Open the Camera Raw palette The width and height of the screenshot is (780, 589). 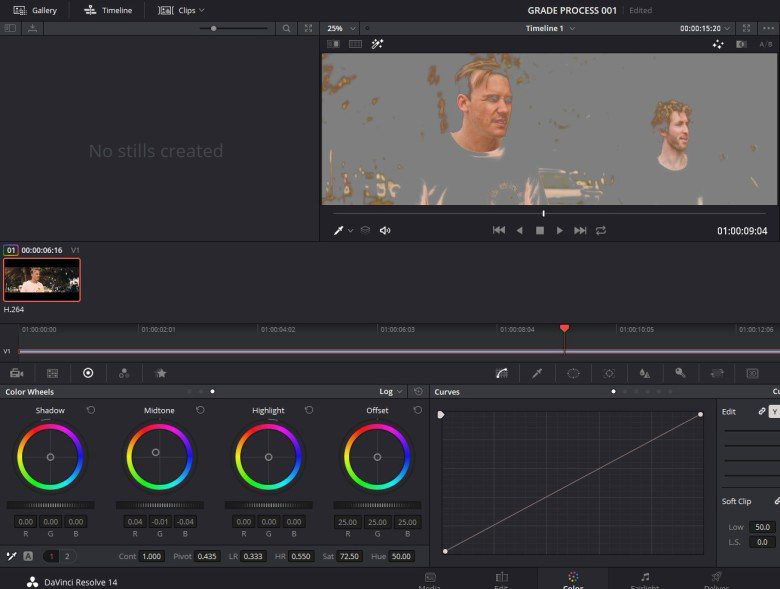(x=16, y=373)
